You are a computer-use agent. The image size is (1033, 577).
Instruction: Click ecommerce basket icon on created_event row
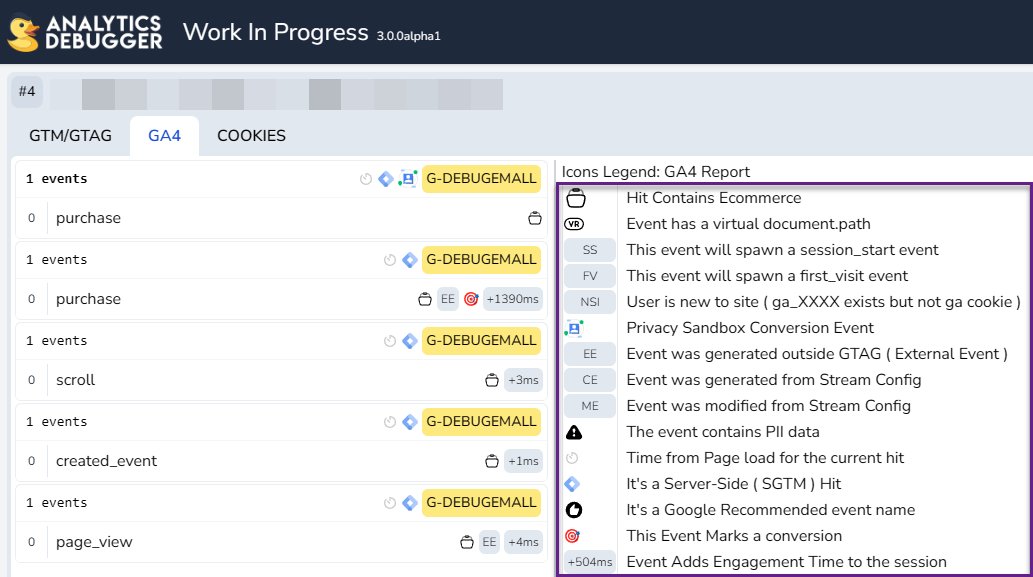(x=491, y=461)
